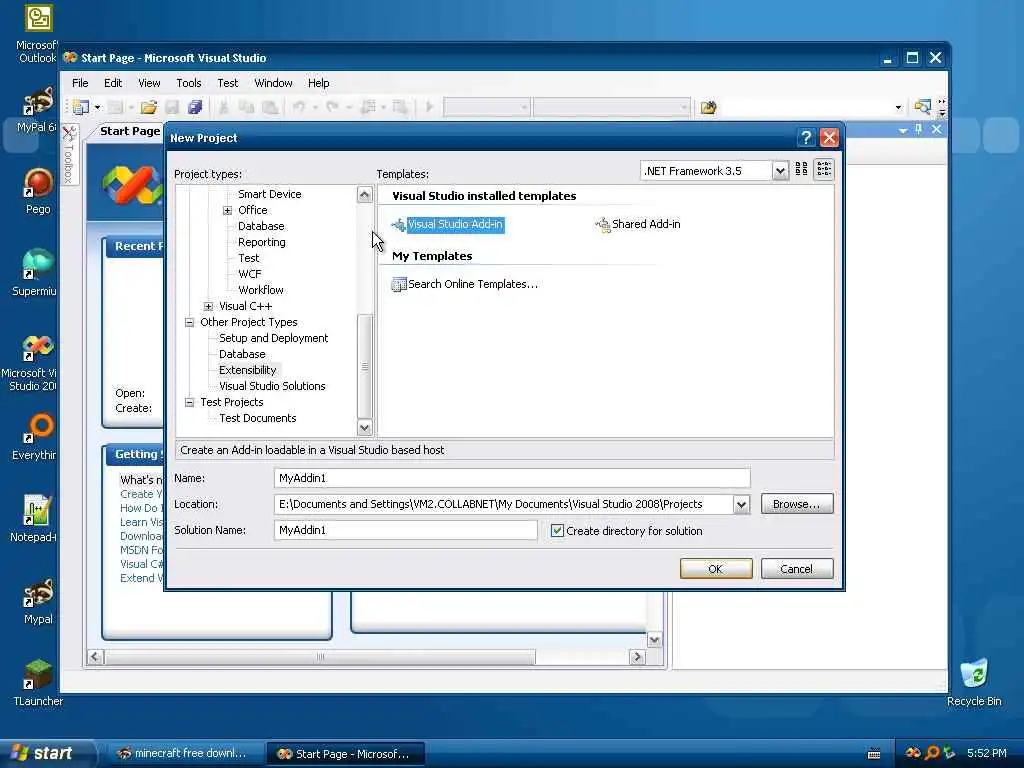Select Workflow project type
1024x768 pixels.
pos(261,290)
